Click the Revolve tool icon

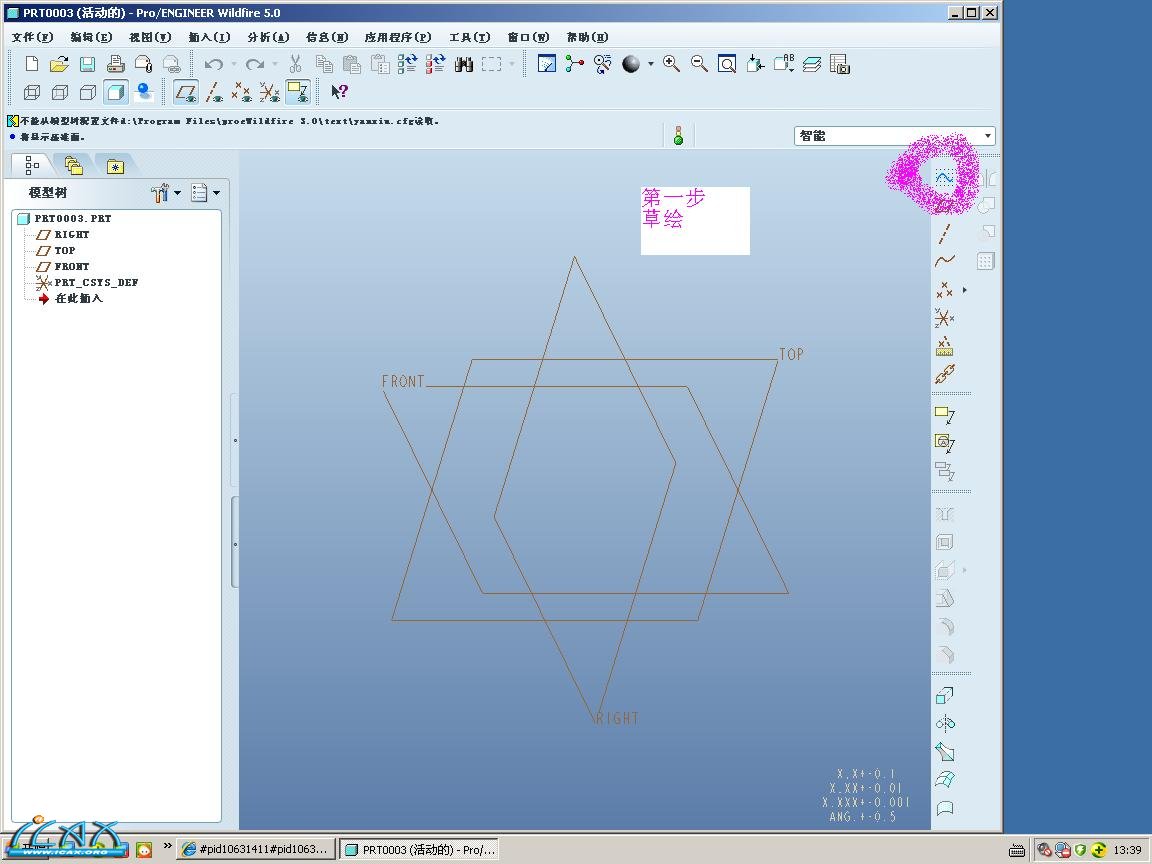point(945,724)
